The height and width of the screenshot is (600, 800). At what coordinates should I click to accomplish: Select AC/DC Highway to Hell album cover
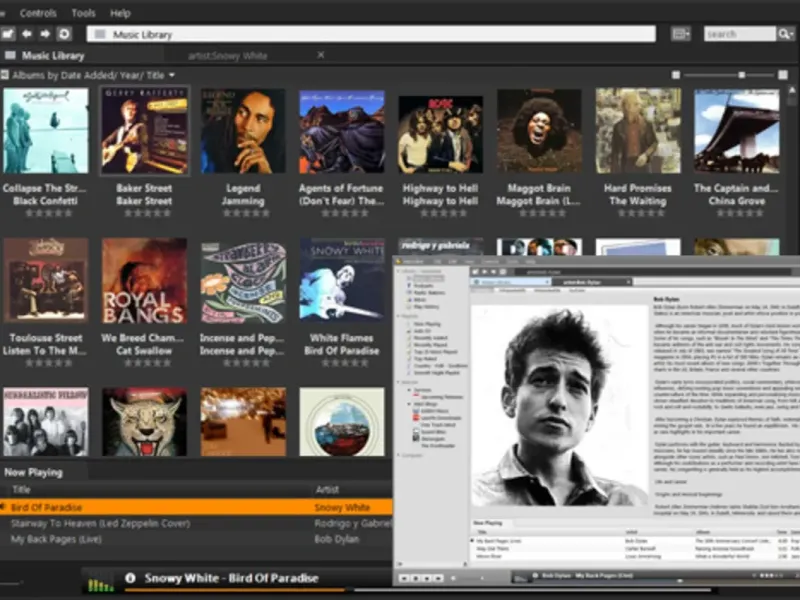440,134
